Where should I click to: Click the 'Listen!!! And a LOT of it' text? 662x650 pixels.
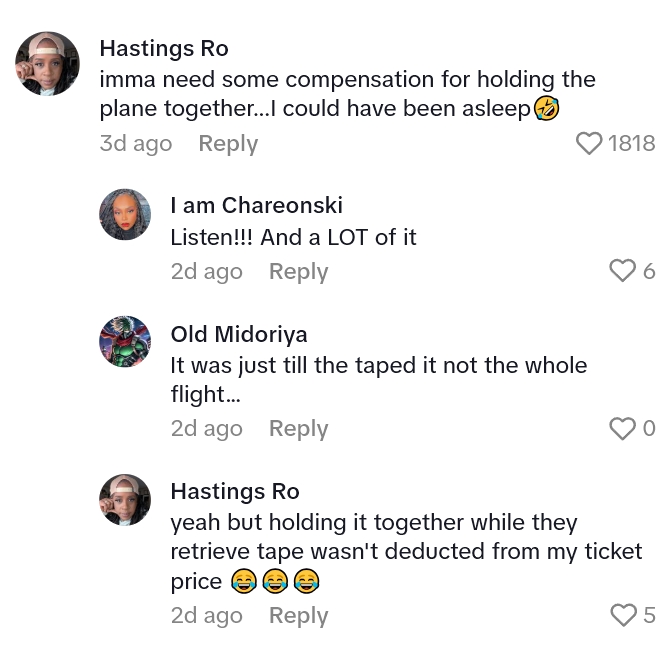tap(293, 237)
